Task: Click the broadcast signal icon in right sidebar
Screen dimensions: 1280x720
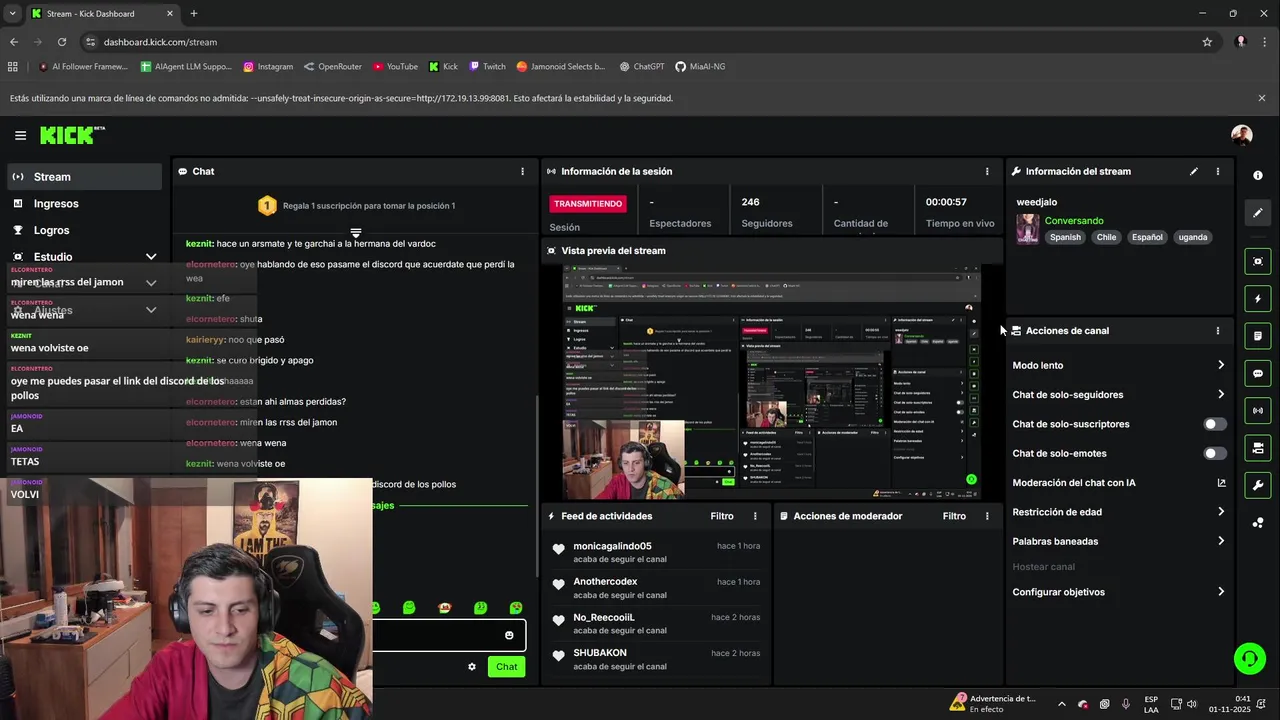Action: tap(1258, 410)
